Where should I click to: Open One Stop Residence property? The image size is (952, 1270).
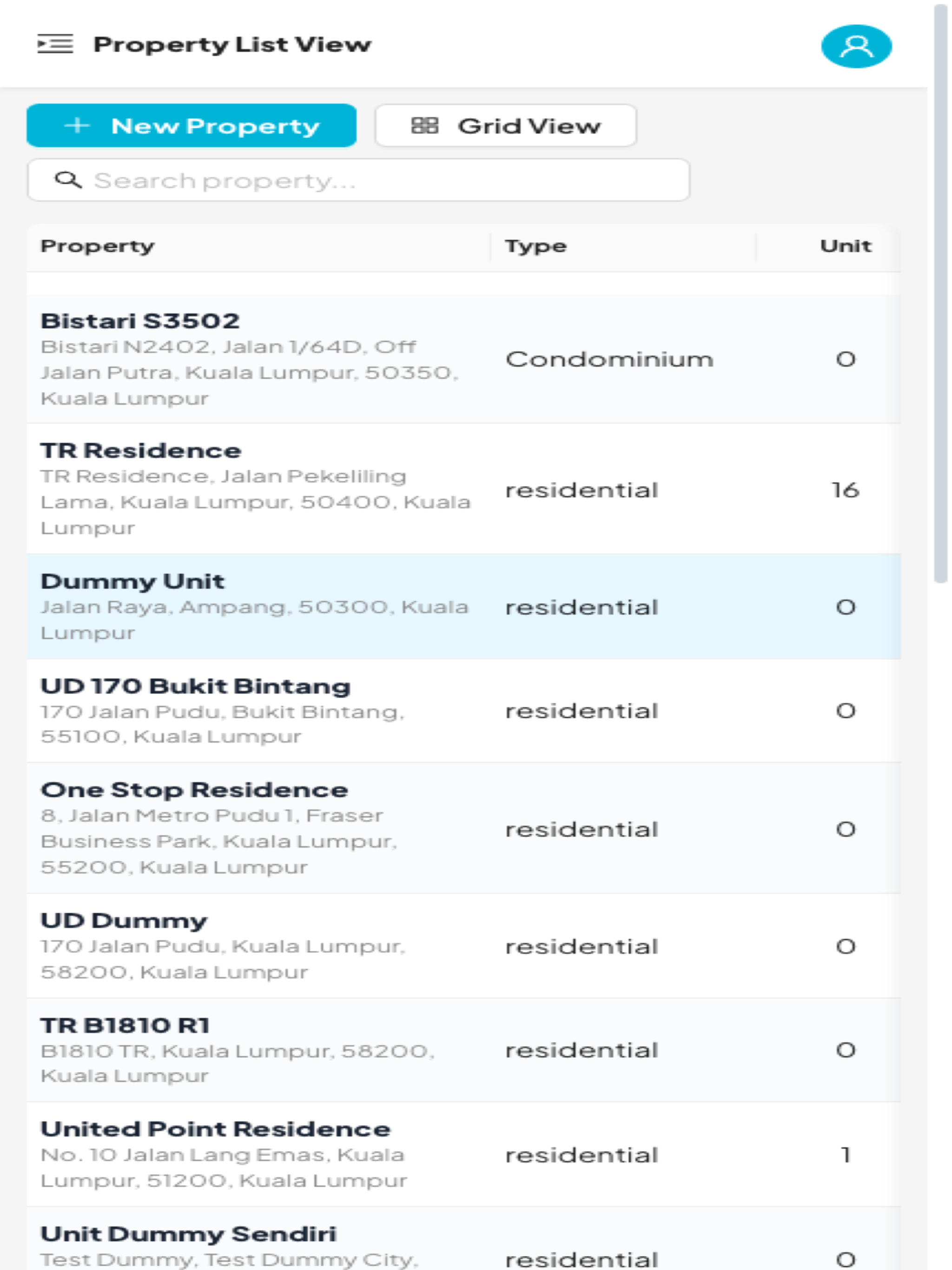(463, 828)
